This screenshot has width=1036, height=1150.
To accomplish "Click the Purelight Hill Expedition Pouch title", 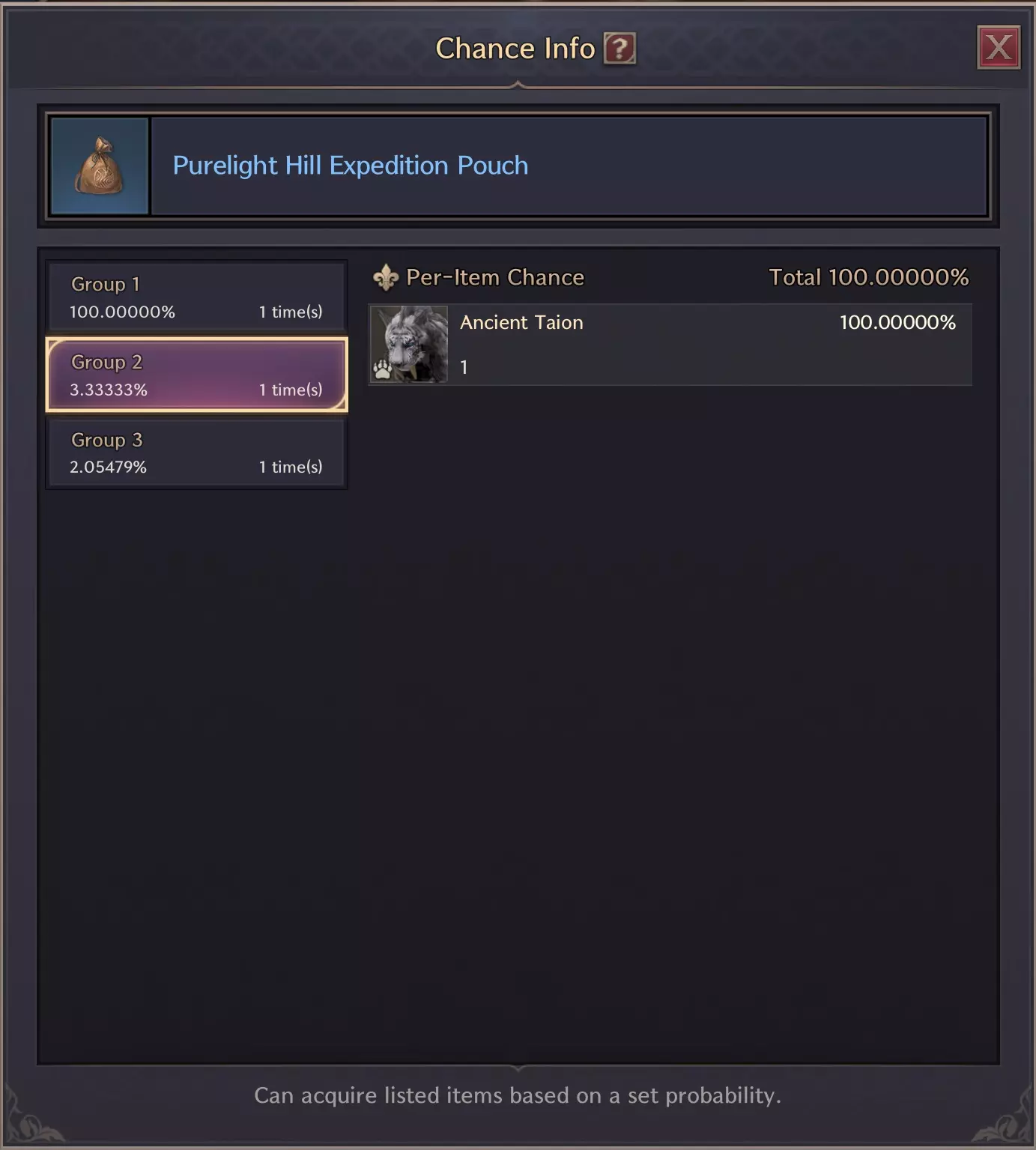I will click(351, 166).
